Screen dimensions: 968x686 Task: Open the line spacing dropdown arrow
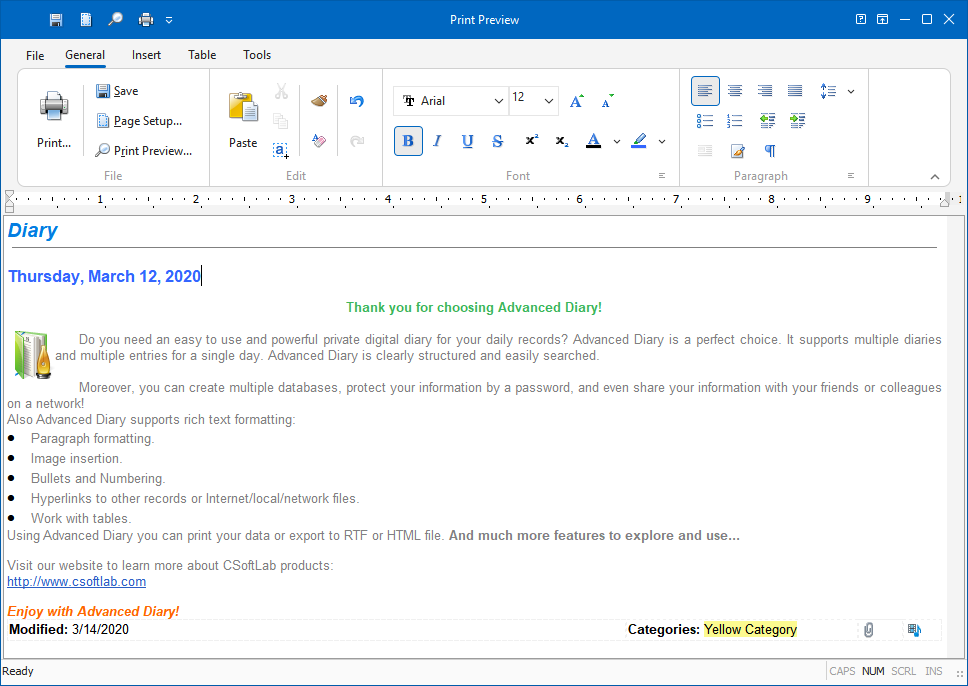(851, 91)
